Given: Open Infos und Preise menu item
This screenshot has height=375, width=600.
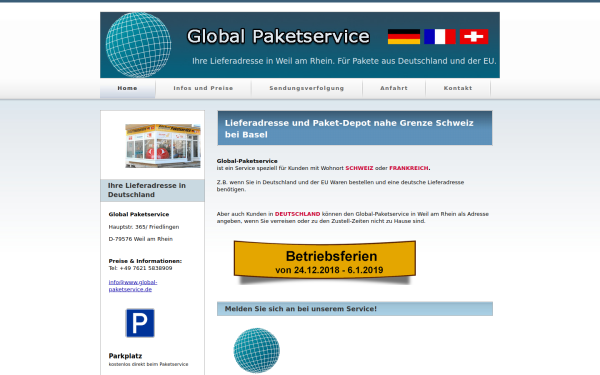Looking at the screenshot, I should point(203,88).
